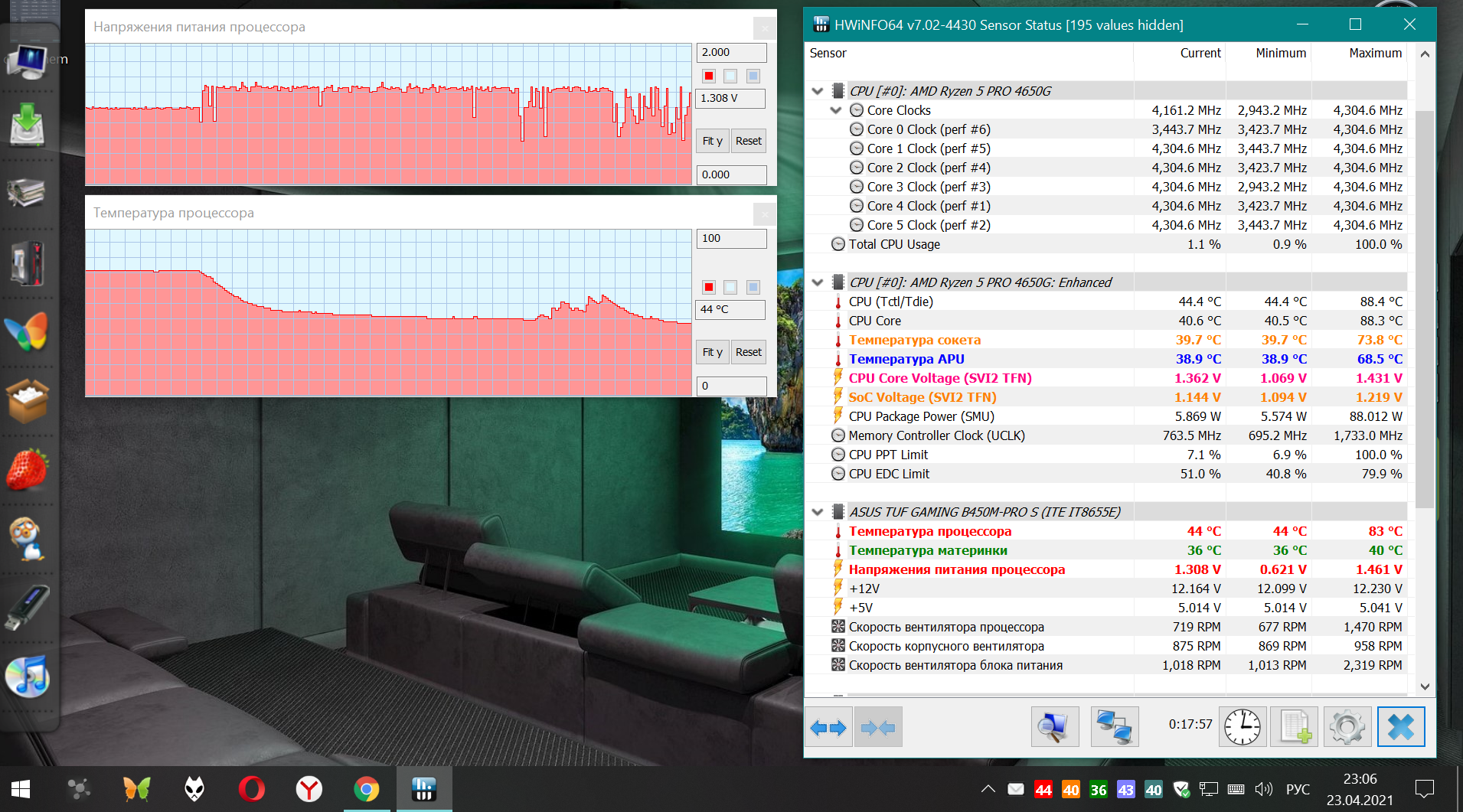The height and width of the screenshot is (812, 1463).
Task: Switch the РУС input language indicator
Action: [1298, 789]
